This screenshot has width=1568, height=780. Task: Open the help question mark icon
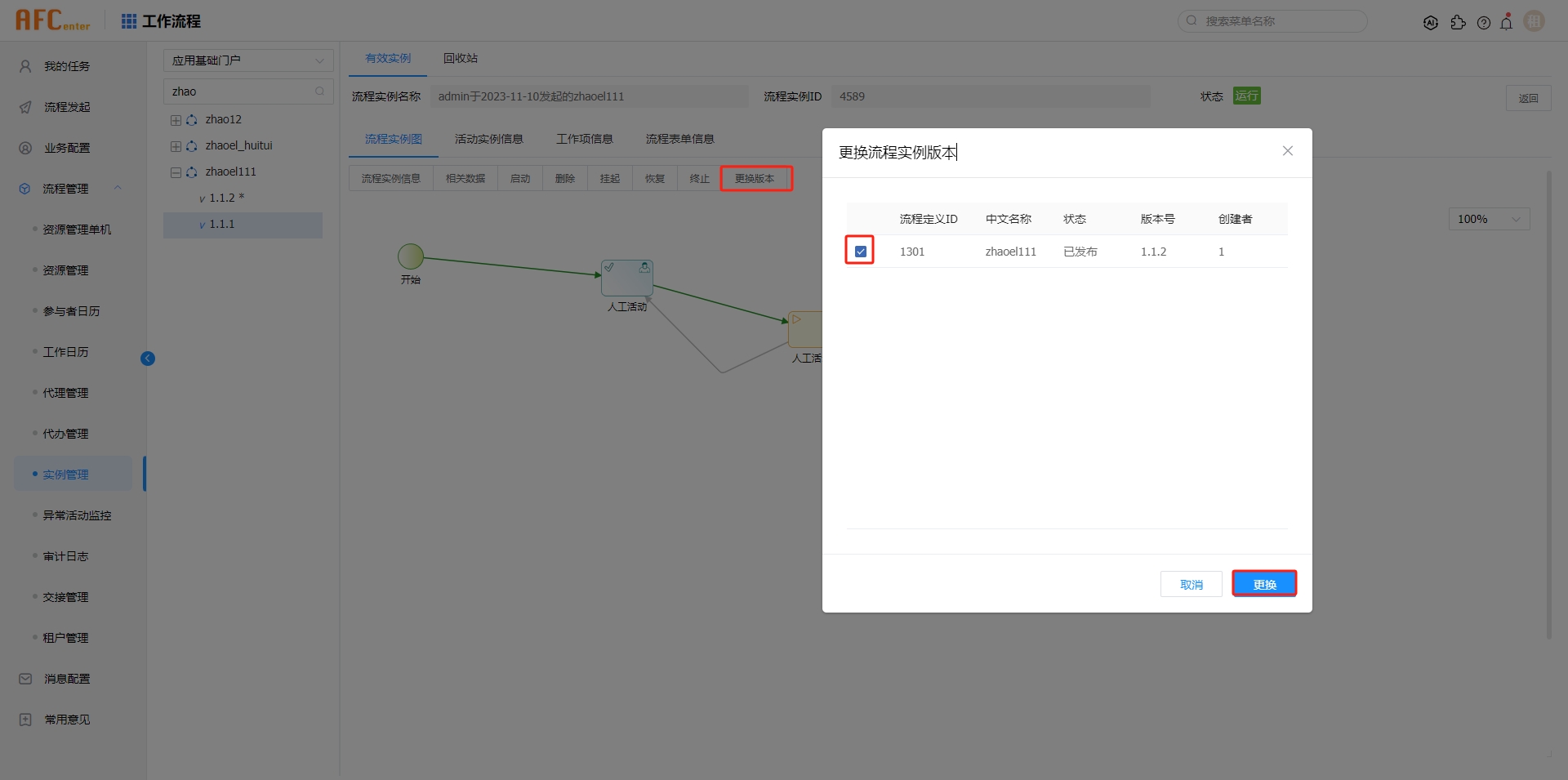(x=1484, y=22)
